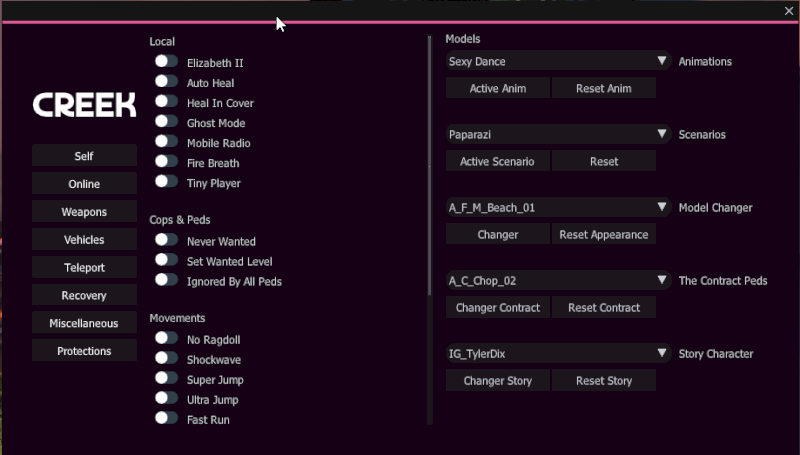
Task: Toggle Set Wanted Level switch
Action: coord(166,260)
